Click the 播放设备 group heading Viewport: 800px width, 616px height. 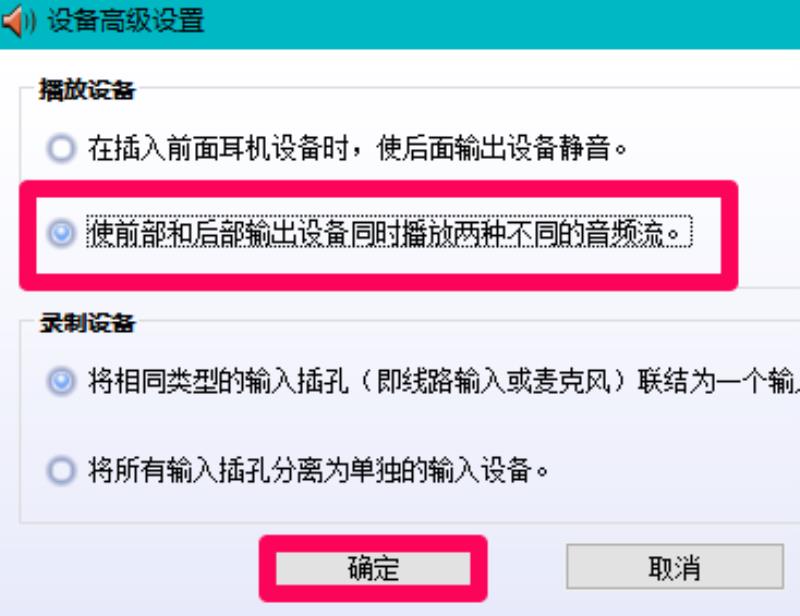(87, 90)
